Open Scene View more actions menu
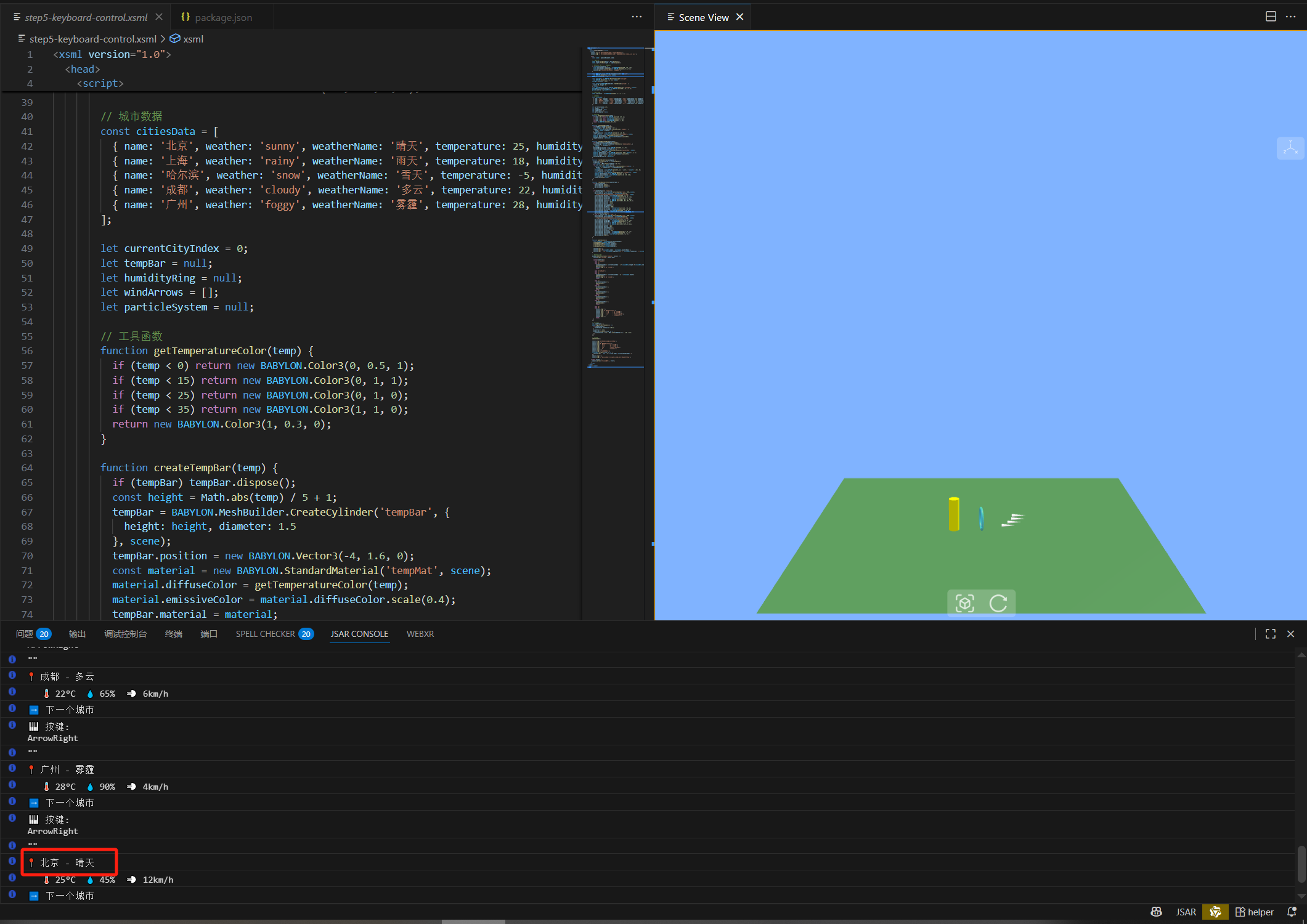The image size is (1307, 924). 1290,17
